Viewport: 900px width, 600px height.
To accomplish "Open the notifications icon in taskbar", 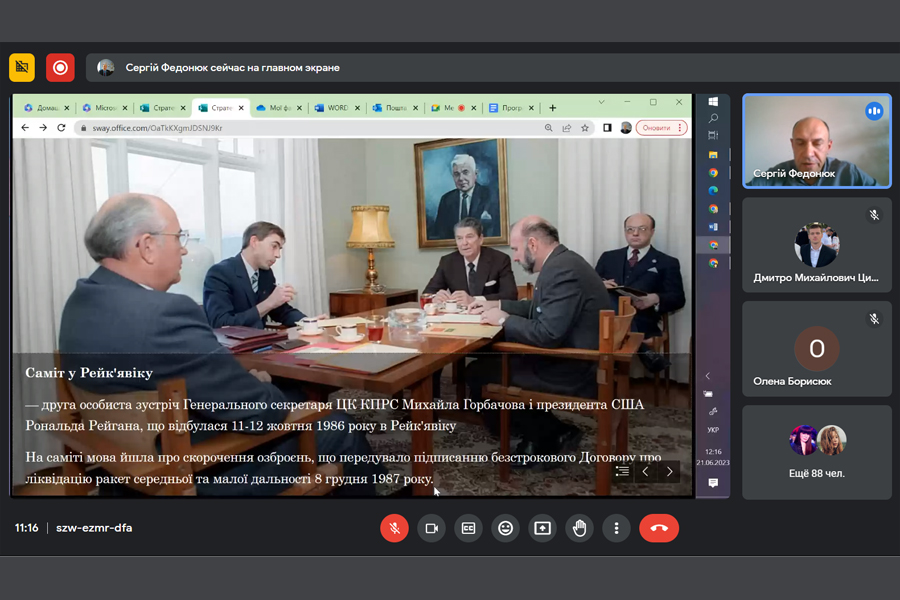I will [713, 483].
